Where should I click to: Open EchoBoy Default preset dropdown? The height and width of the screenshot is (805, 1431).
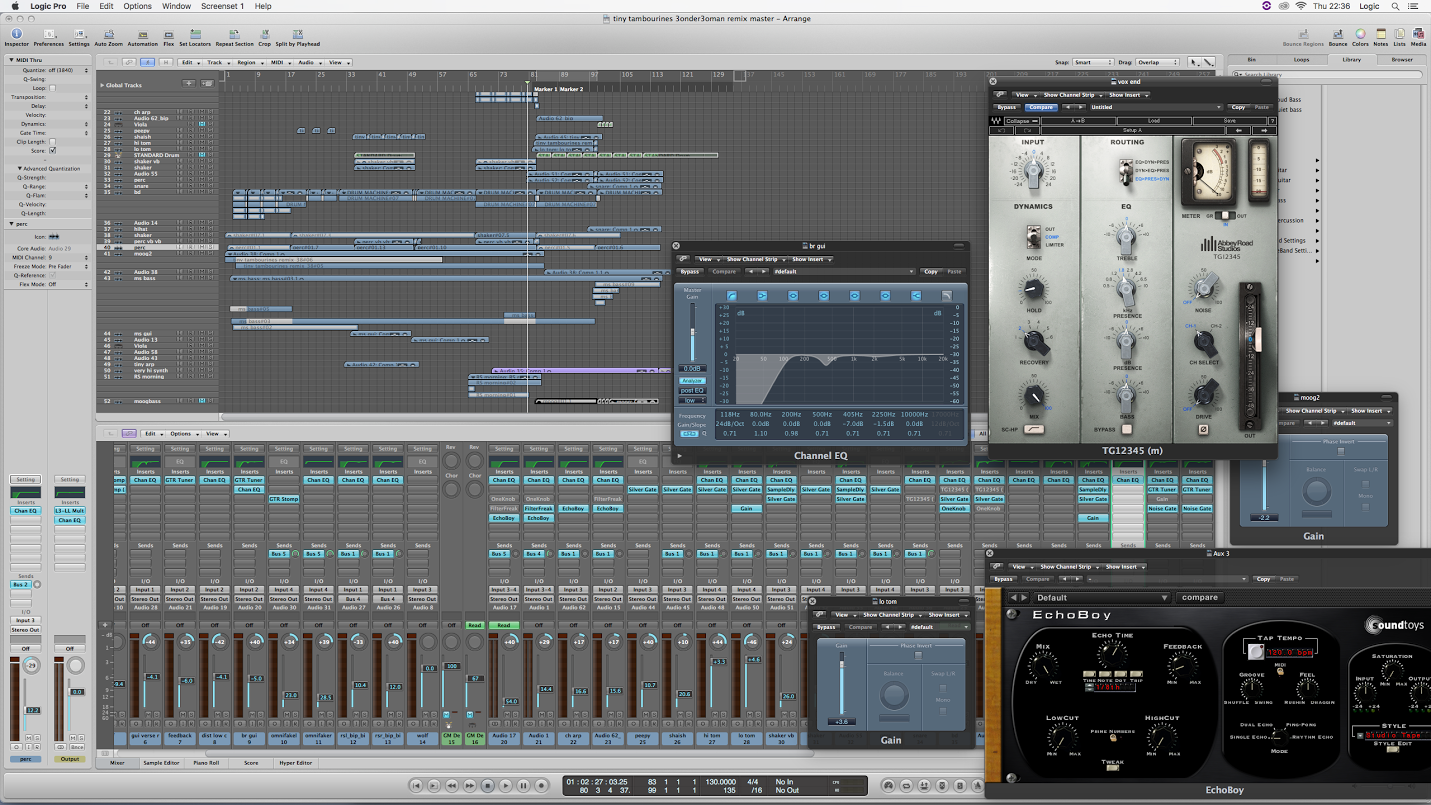[1102, 597]
